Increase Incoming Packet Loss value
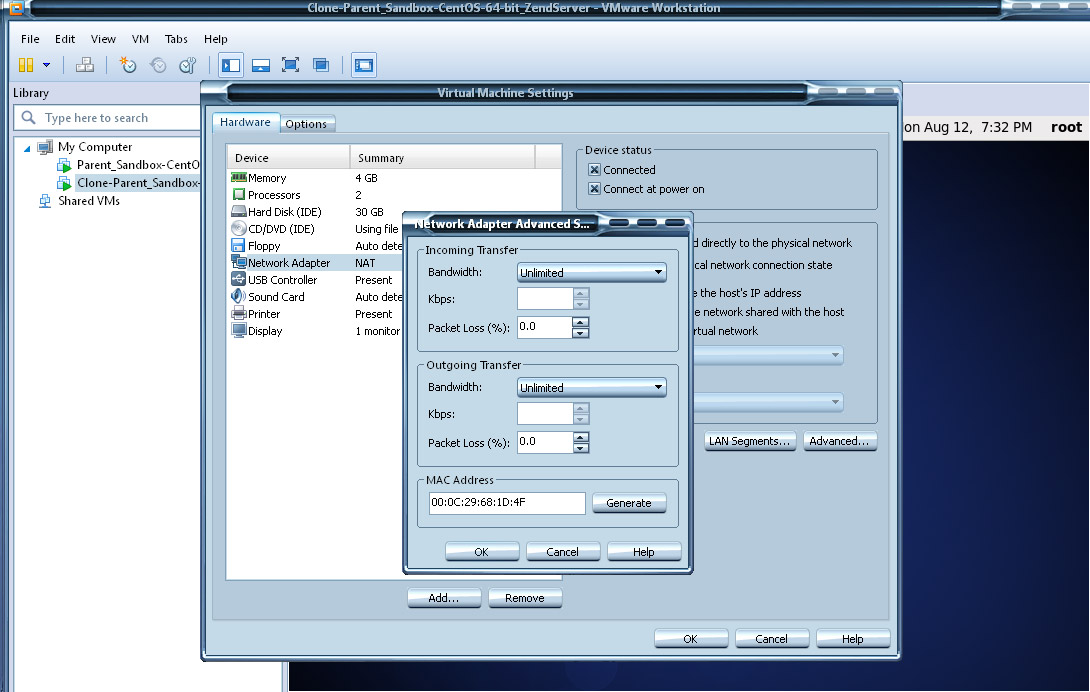 (x=581, y=322)
